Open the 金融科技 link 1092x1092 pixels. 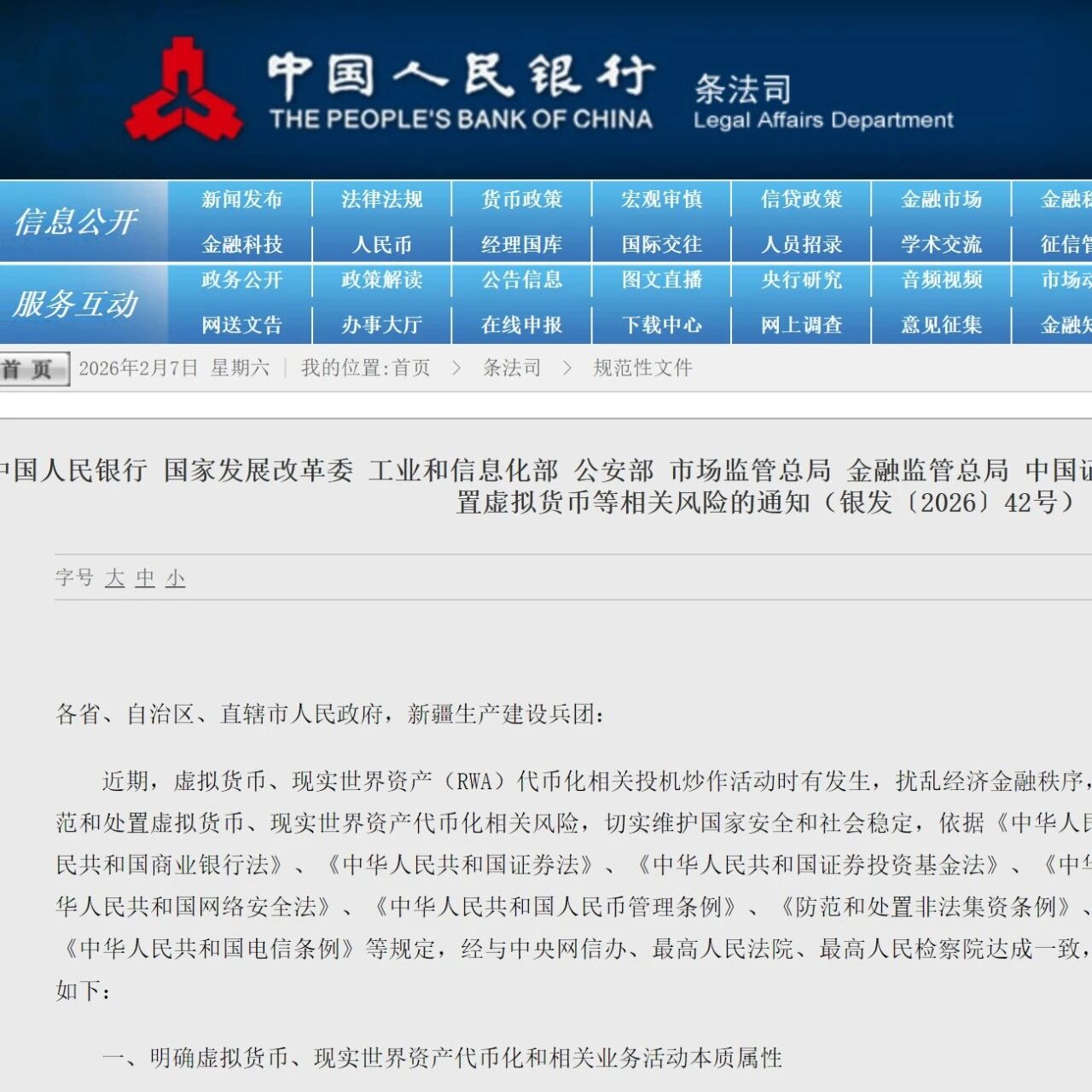(x=241, y=245)
